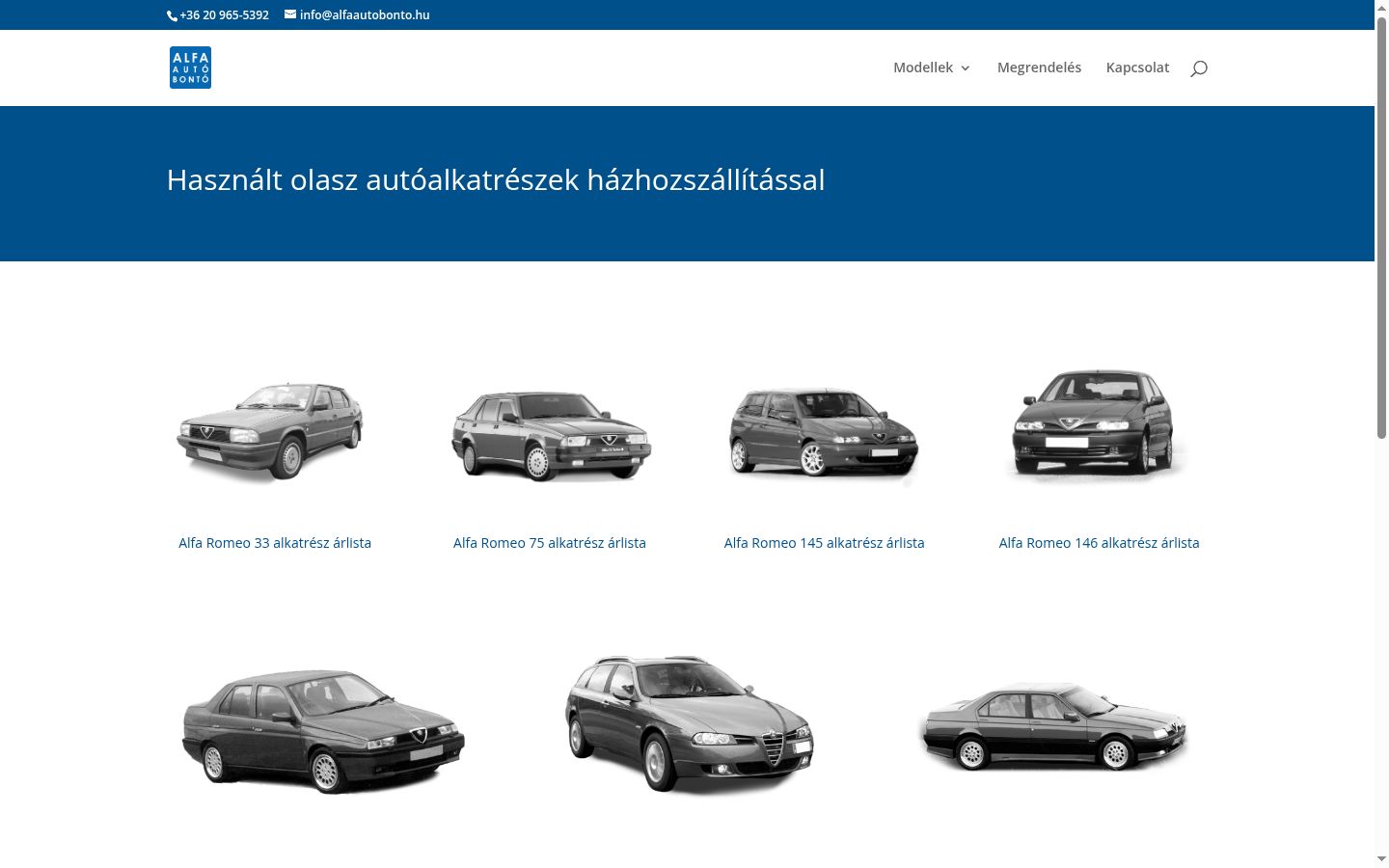Click the station wagon car image
The width and height of the screenshot is (1389, 868).
pos(689,725)
